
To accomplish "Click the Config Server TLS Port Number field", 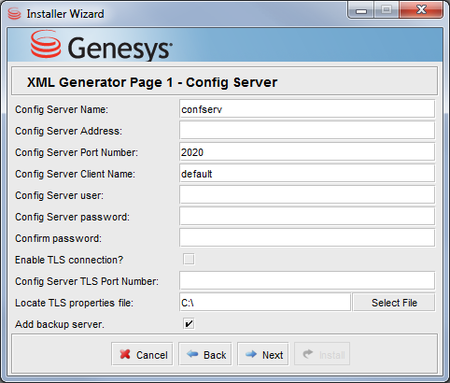I will 307,281.
